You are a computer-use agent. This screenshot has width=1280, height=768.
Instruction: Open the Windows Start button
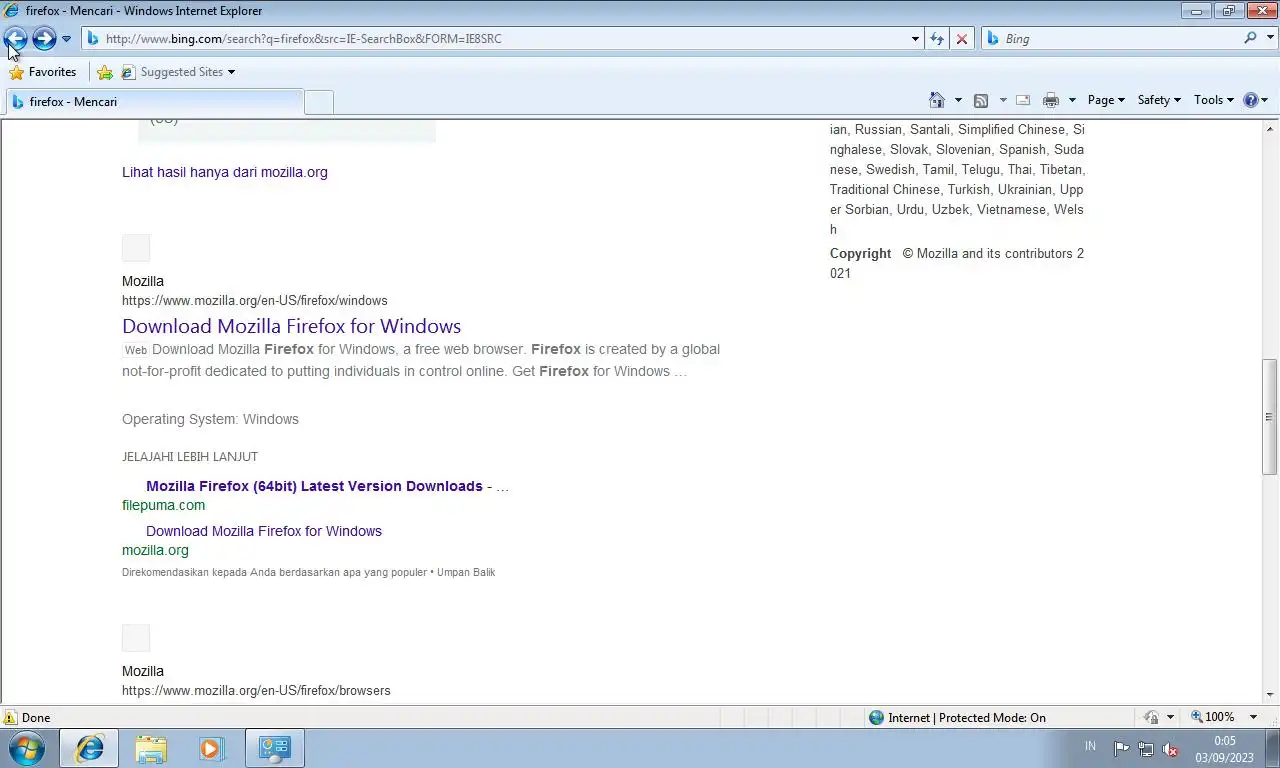click(26, 748)
